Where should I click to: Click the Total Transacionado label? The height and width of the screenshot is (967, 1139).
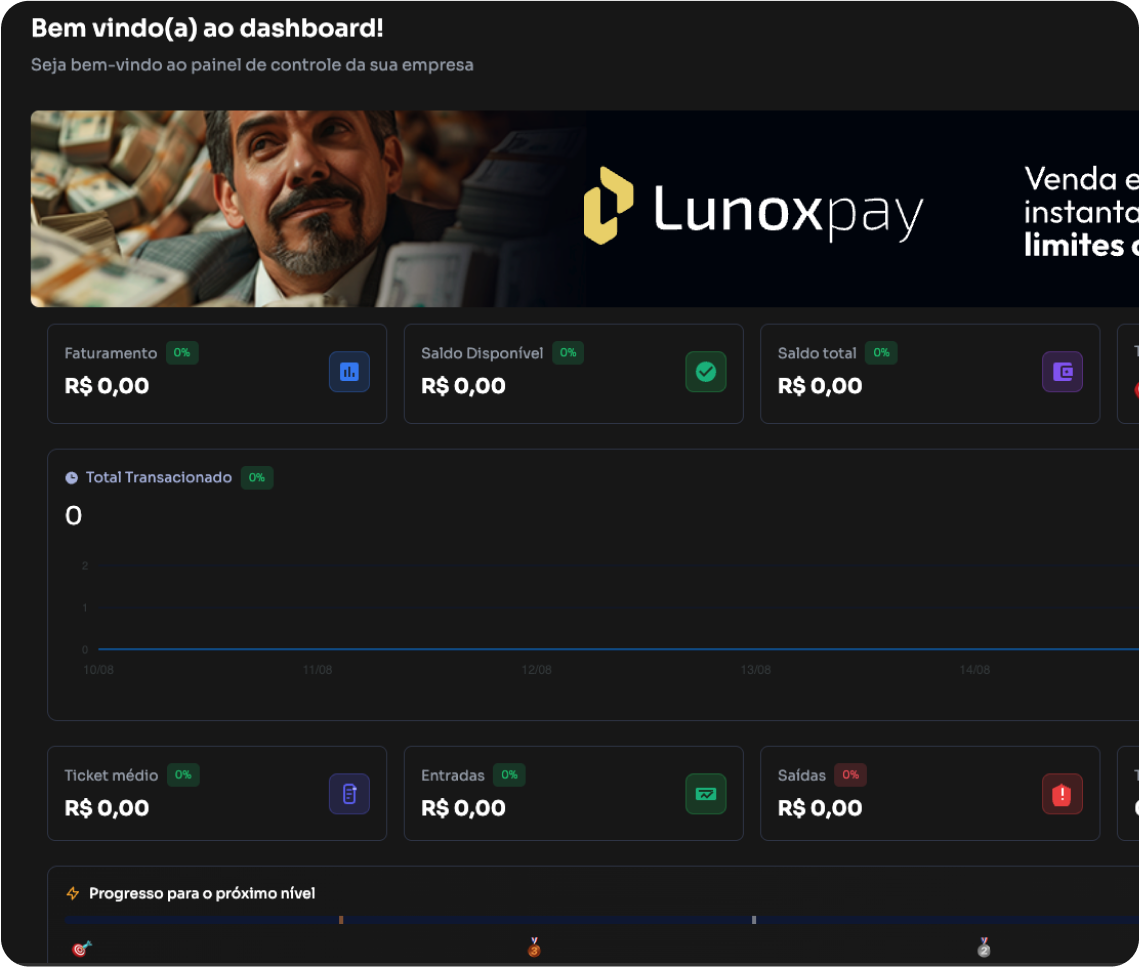(159, 477)
